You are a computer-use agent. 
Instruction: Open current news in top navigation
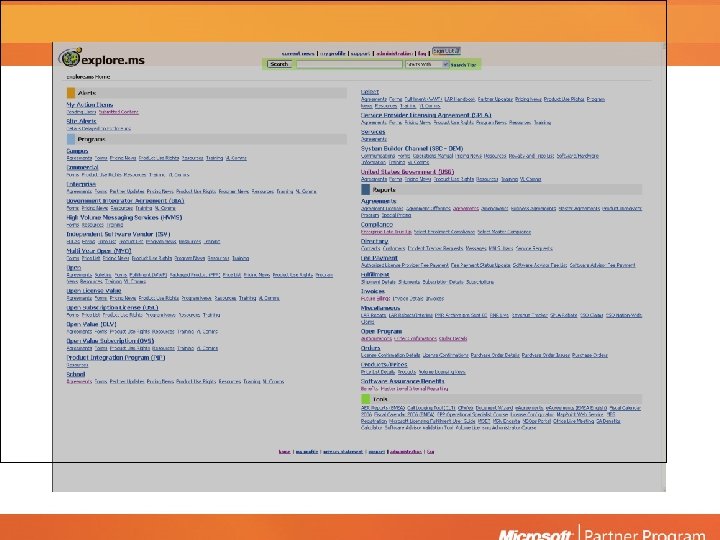pyautogui.click(x=298, y=54)
